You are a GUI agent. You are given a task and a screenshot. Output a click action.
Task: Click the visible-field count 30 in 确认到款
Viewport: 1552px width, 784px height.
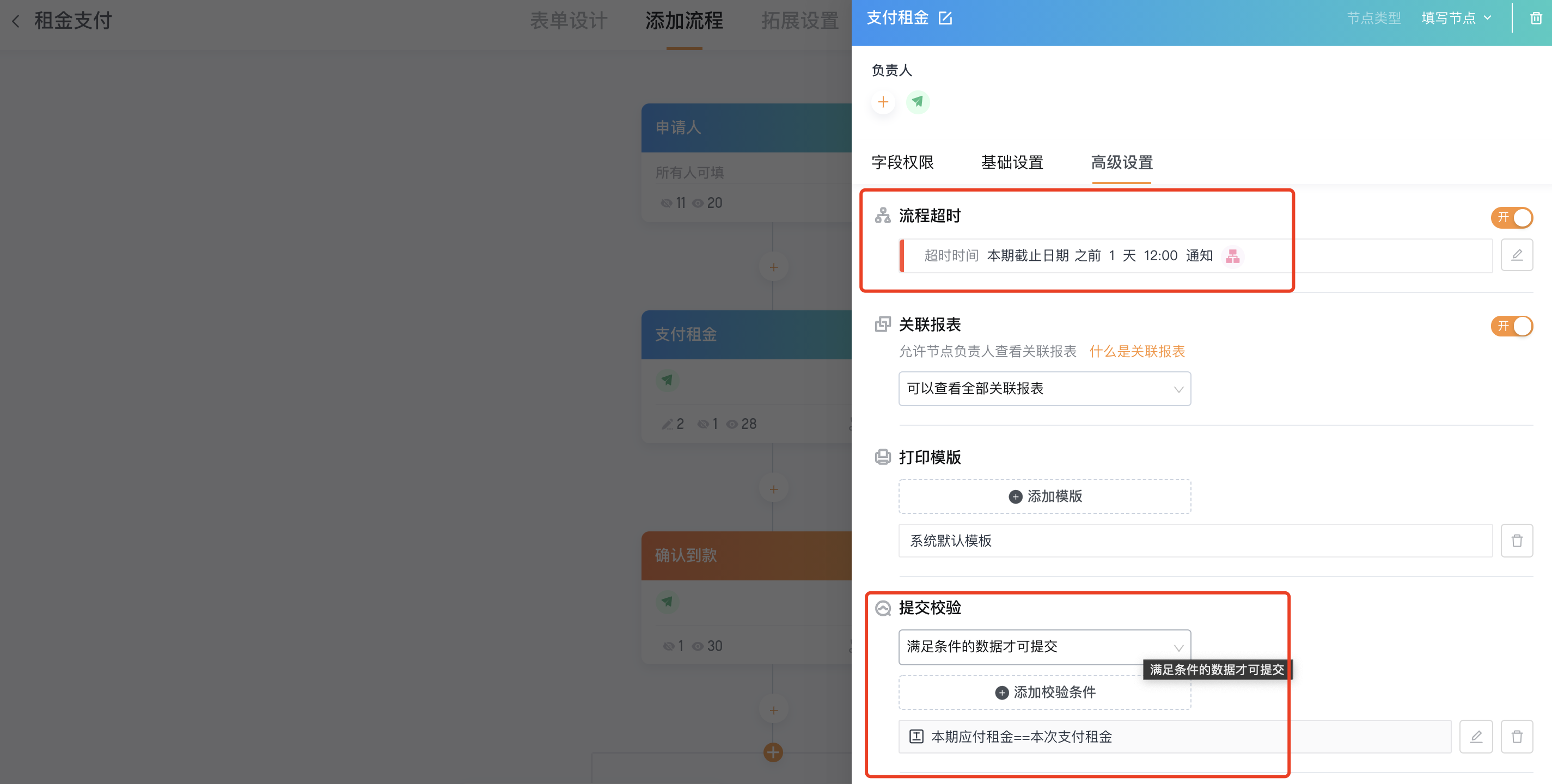click(714, 646)
